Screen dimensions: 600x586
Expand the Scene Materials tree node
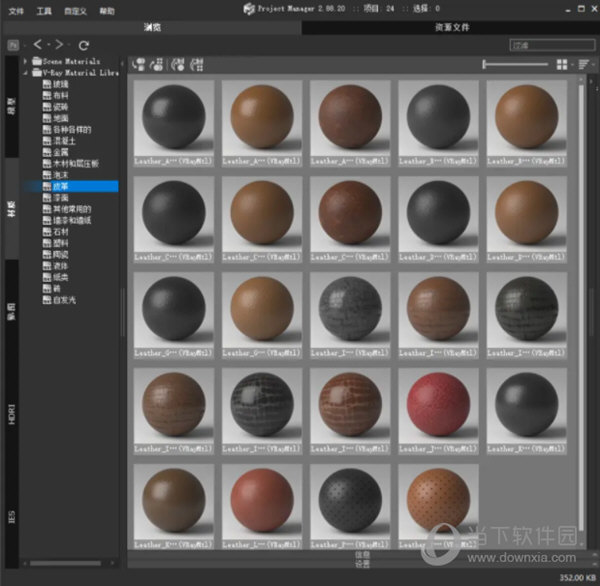[x=26, y=61]
